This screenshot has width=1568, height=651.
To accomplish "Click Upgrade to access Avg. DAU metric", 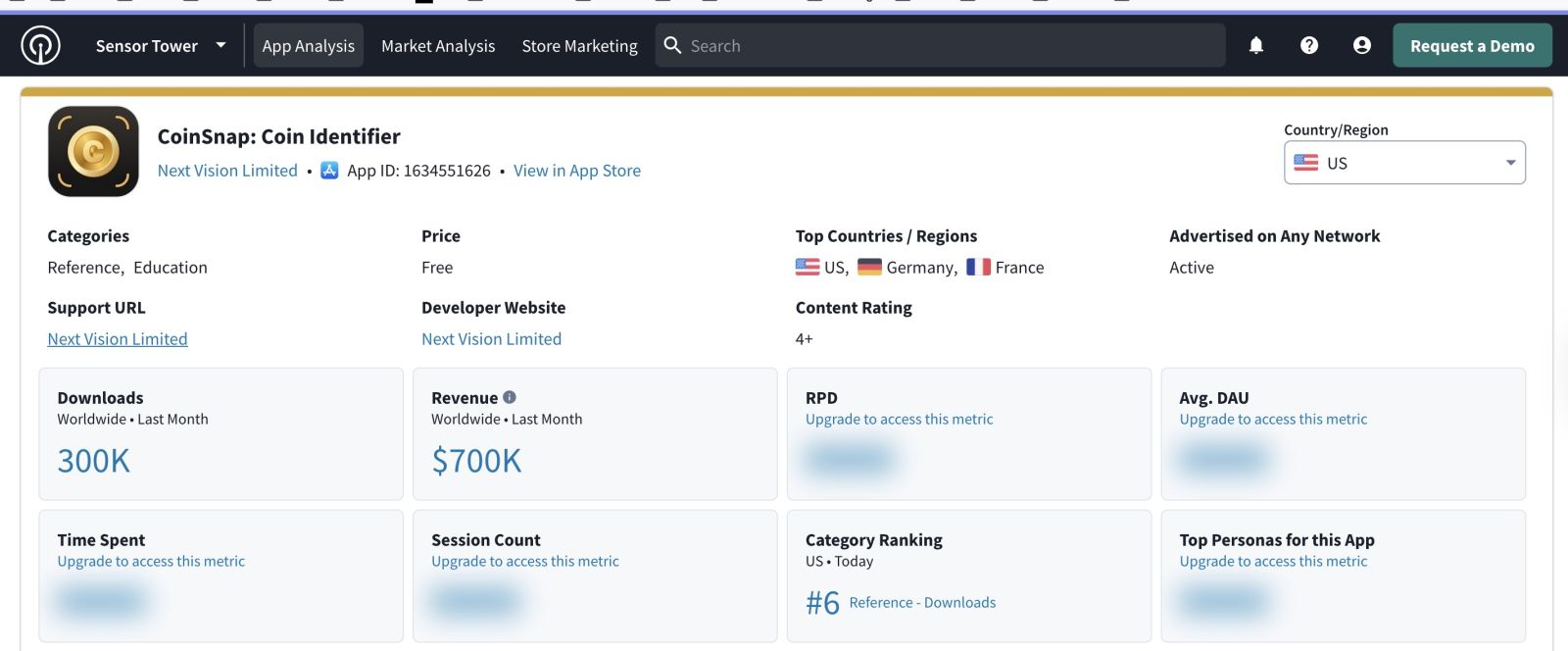I will pyautogui.click(x=1272, y=420).
